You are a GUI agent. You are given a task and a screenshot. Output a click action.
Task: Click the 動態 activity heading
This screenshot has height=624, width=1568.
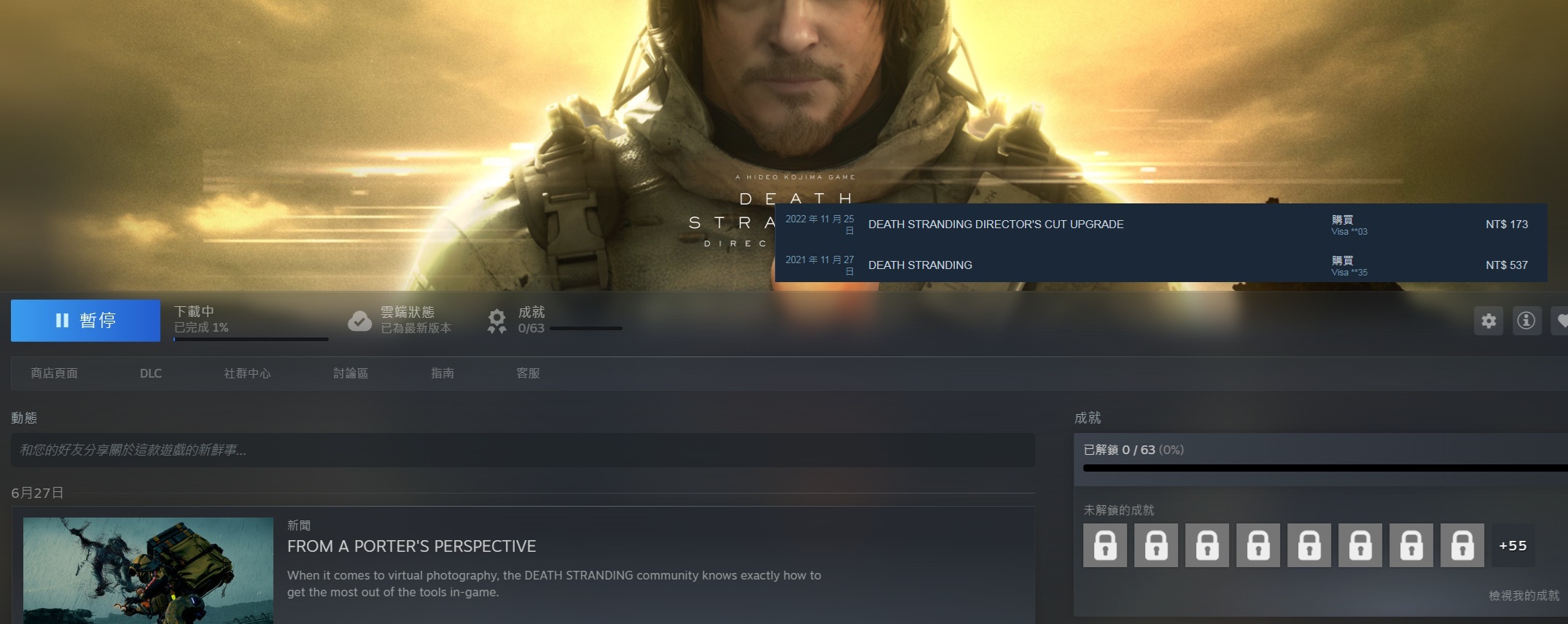pos(24,418)
